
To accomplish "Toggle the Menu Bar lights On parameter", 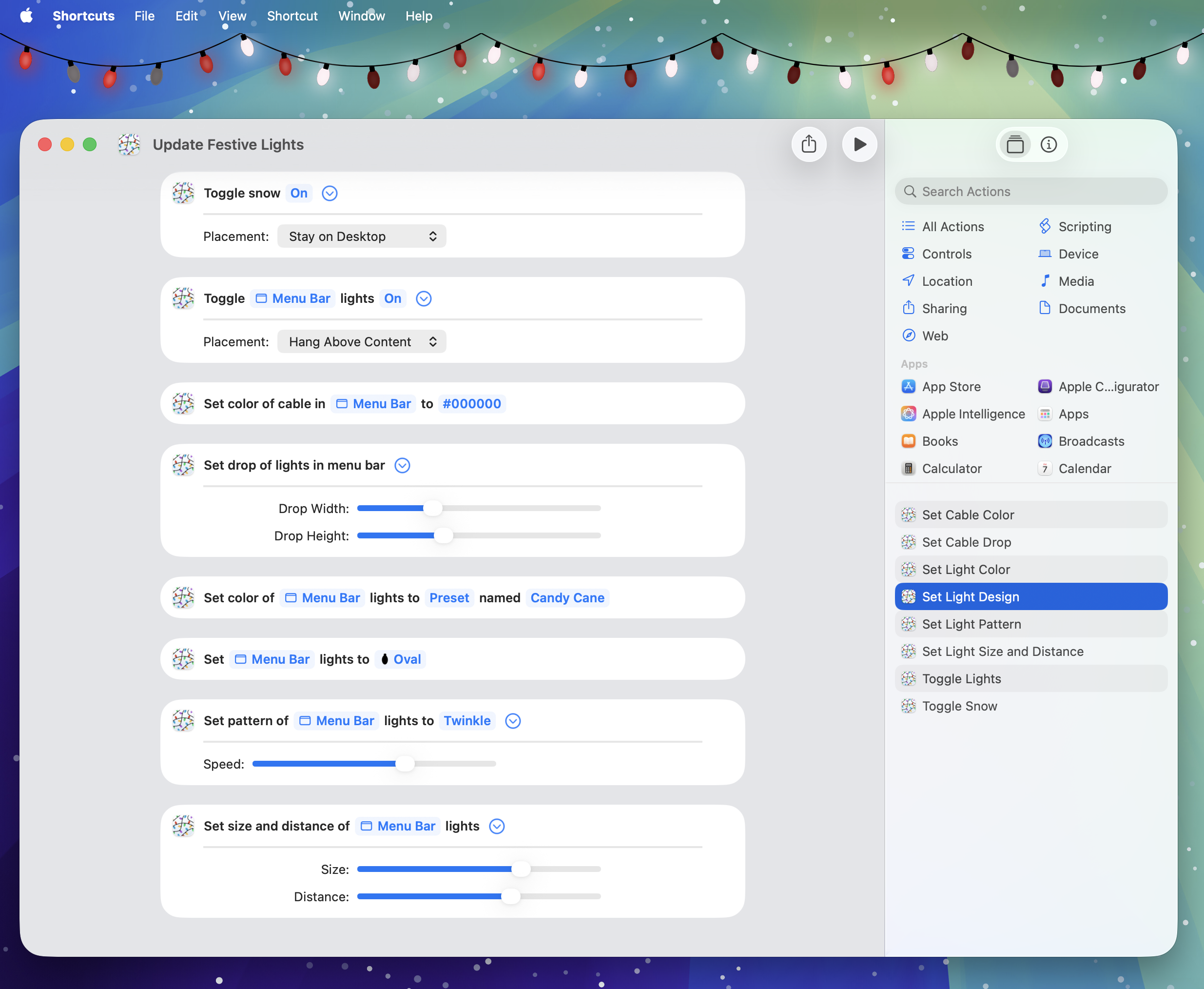I will click(392, 298).
